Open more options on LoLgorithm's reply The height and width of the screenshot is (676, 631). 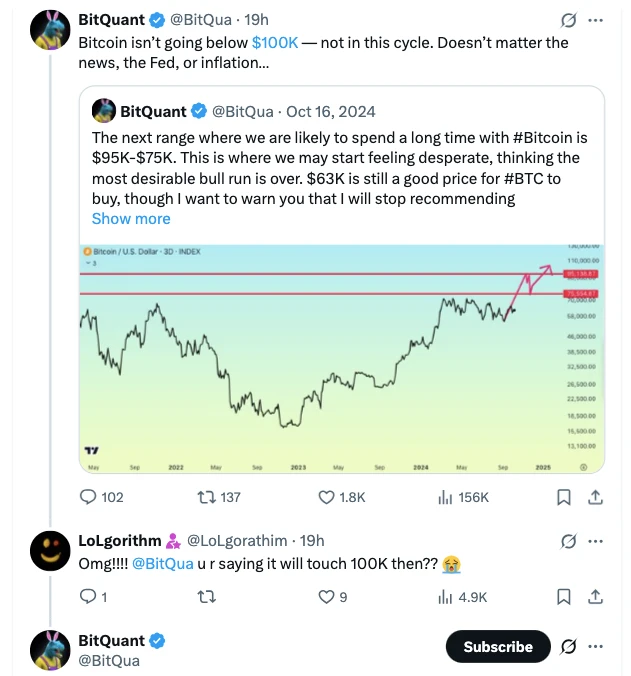(x=596, y=541)
